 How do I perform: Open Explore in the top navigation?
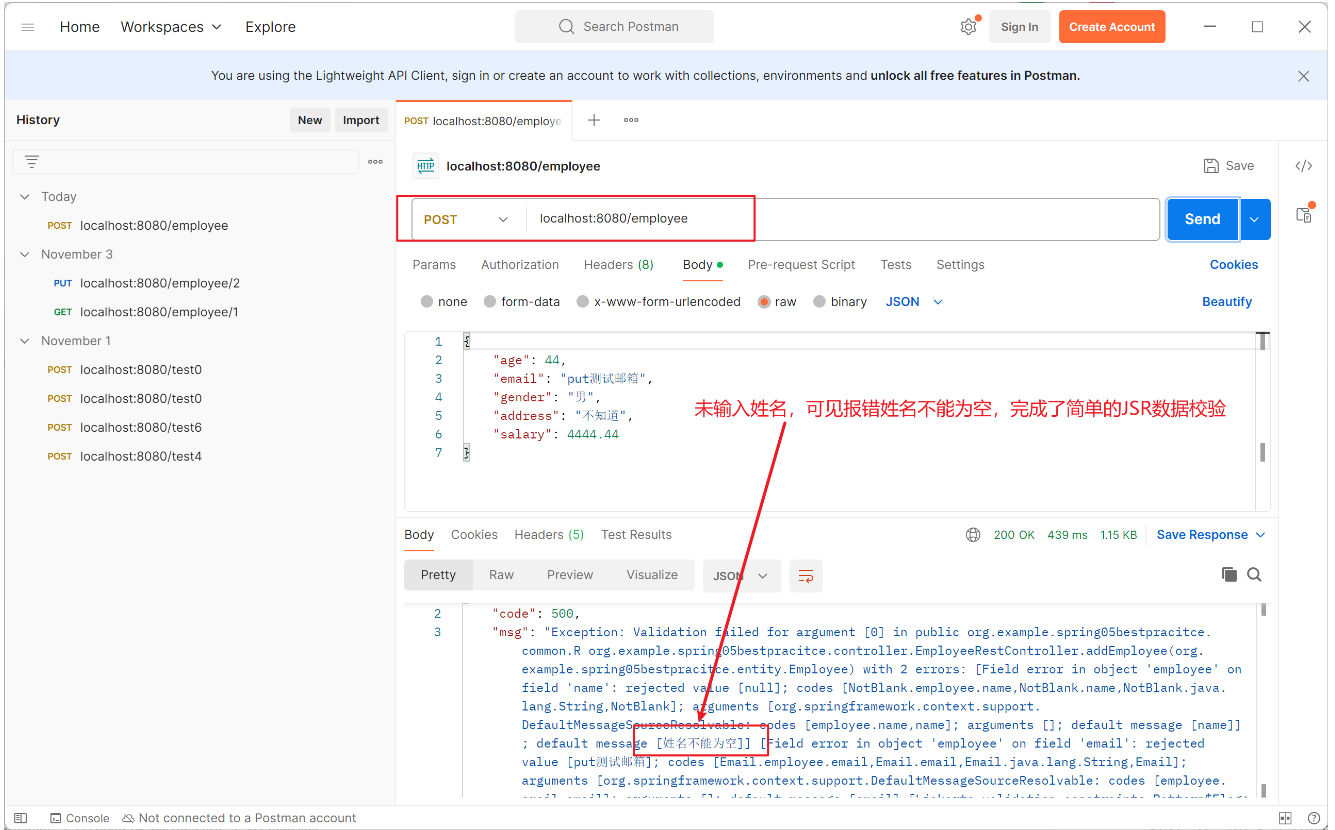pyautogui.click(x=271, y=27)
